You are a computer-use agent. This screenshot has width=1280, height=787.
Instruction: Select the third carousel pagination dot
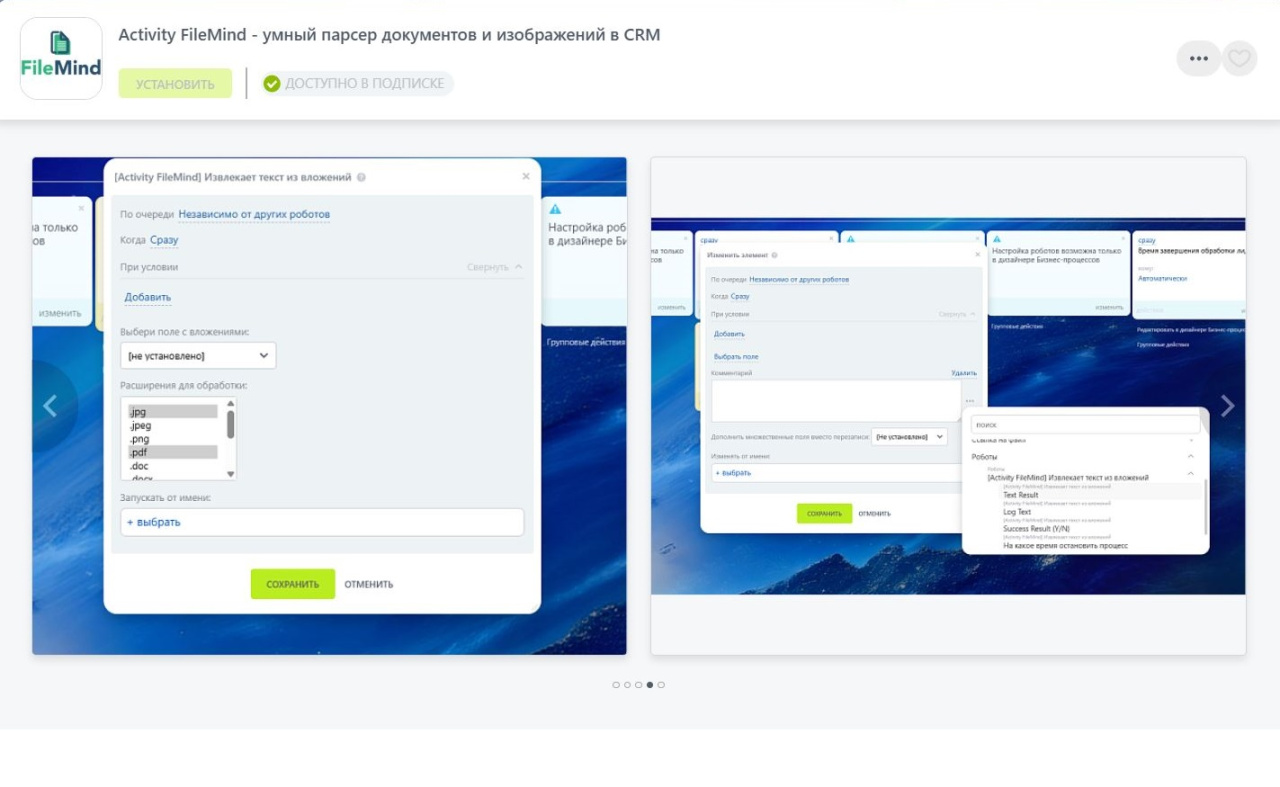click(638, 685)
